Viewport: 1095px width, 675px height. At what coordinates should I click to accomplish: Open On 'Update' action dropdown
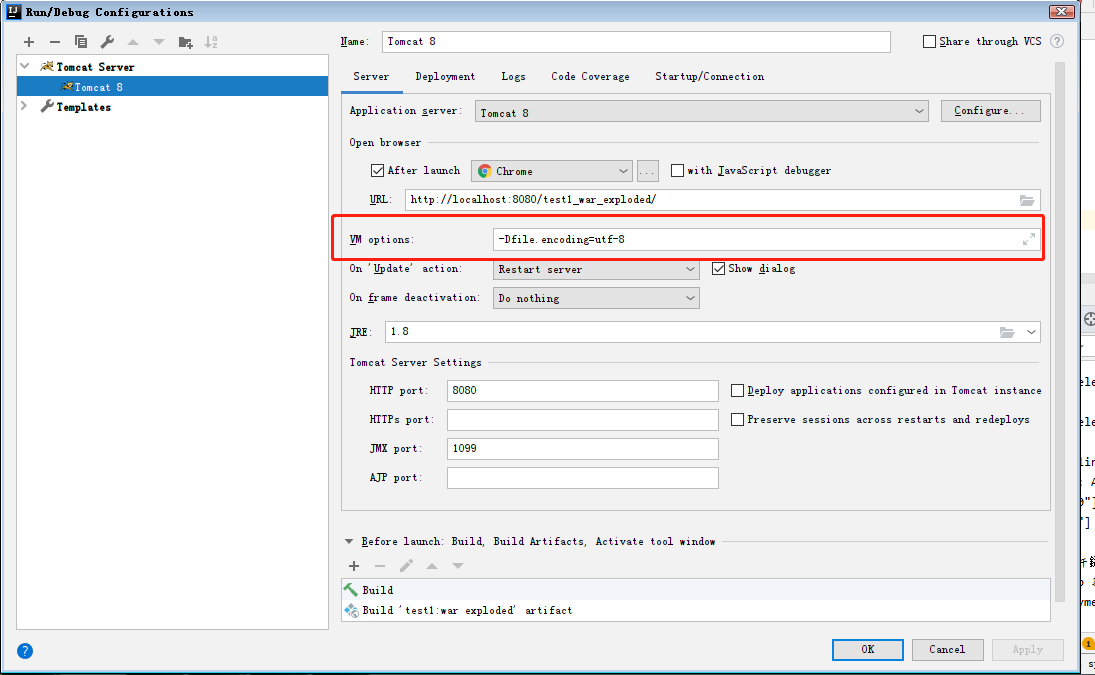tap(596, 269)
